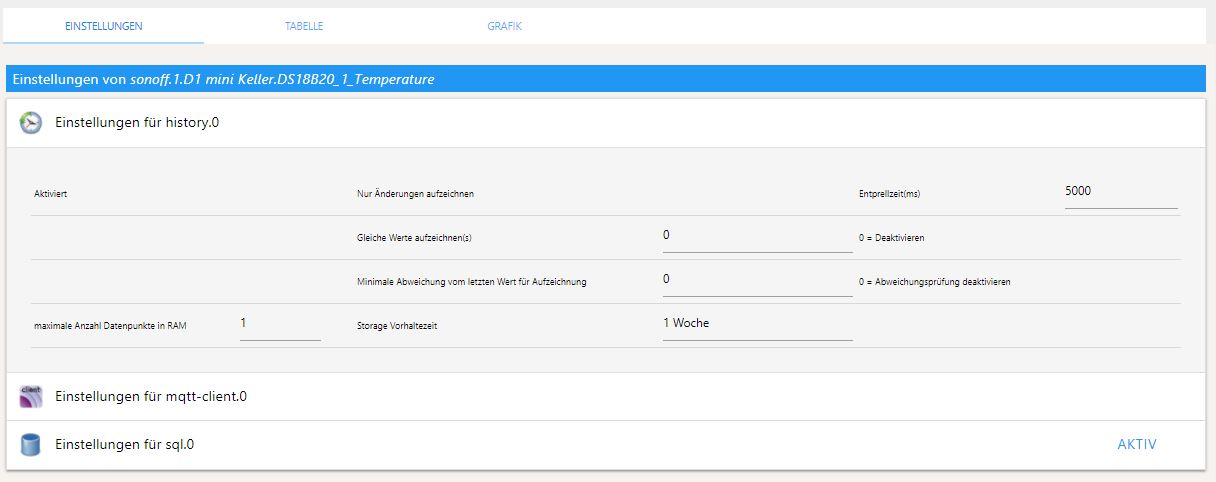Click the sql.0 database icon
This screenshot has height=482, width=1216.
click(x=31, y=444)
